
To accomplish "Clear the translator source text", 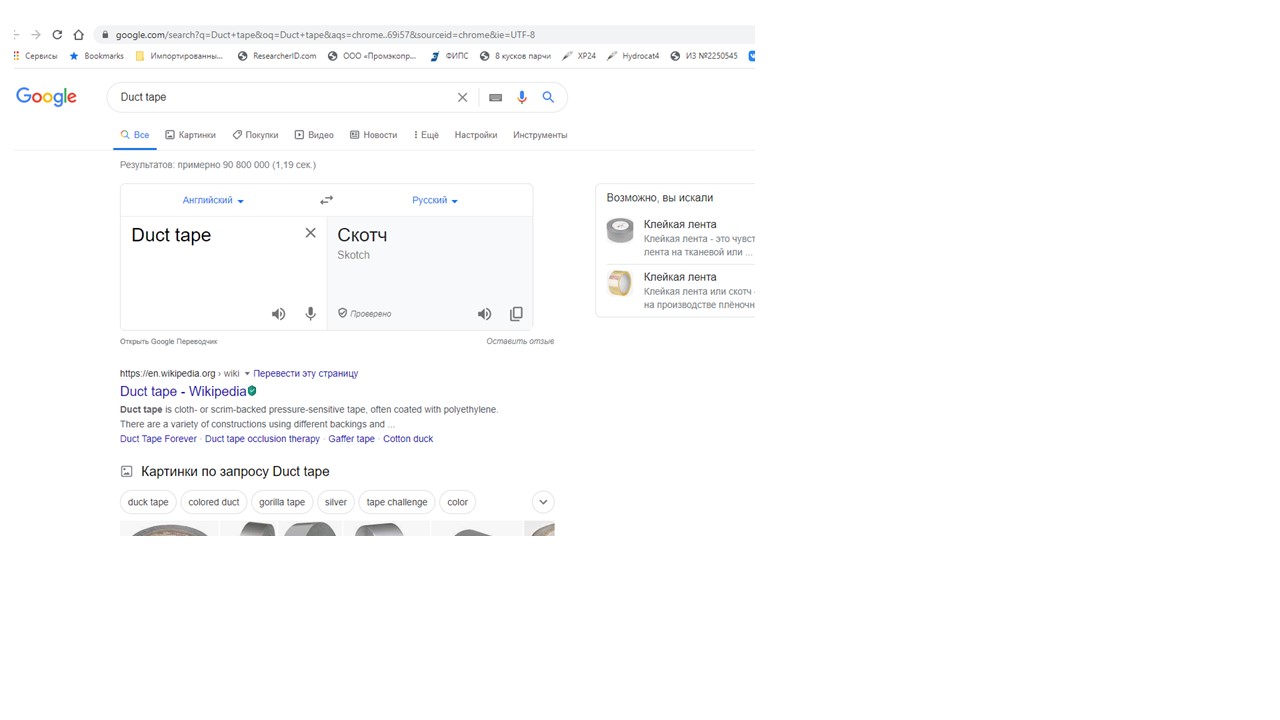I will click(x=310, y=233).
